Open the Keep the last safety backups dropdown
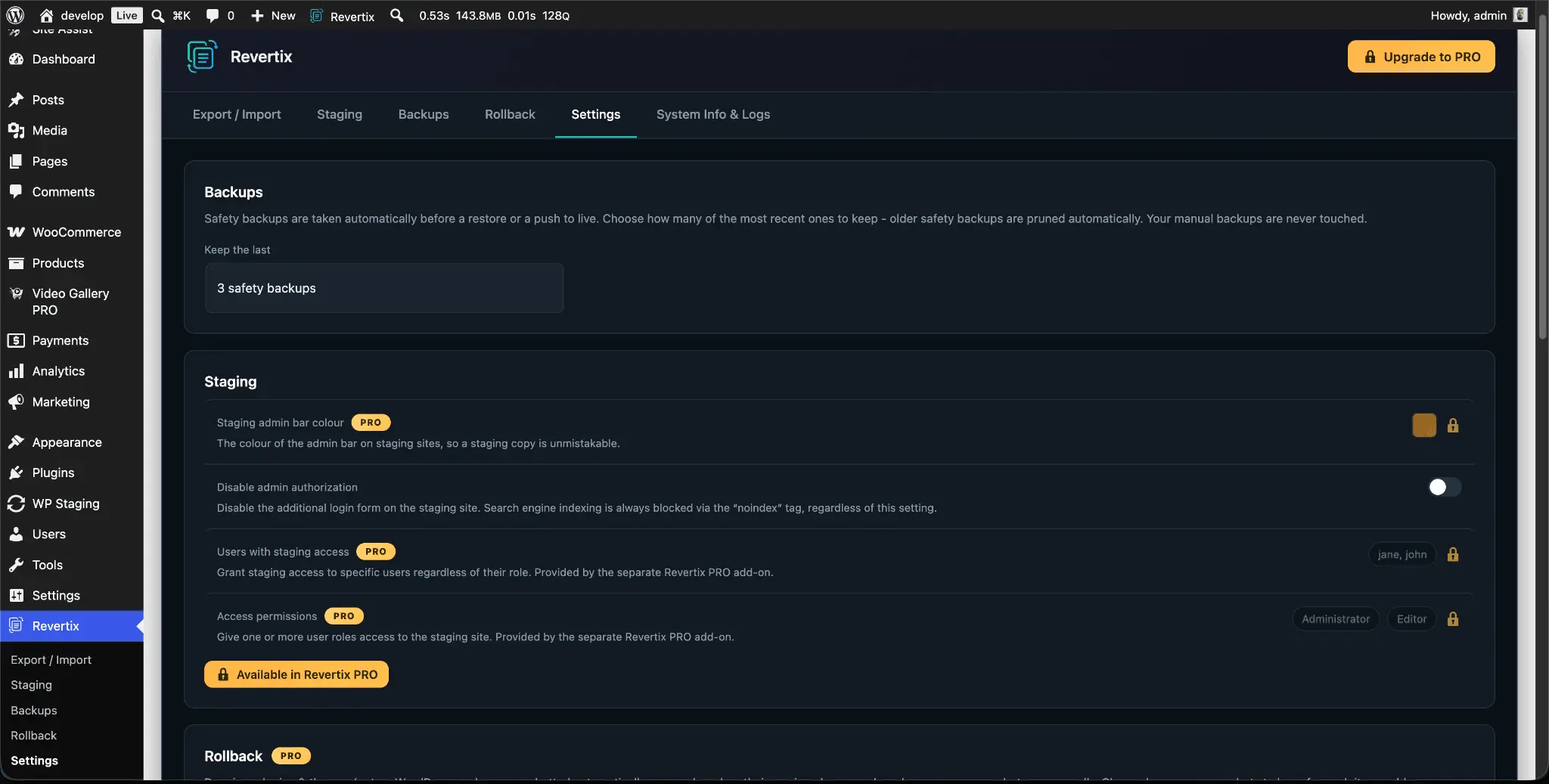Screen dimensions: 1549x784 384,288
